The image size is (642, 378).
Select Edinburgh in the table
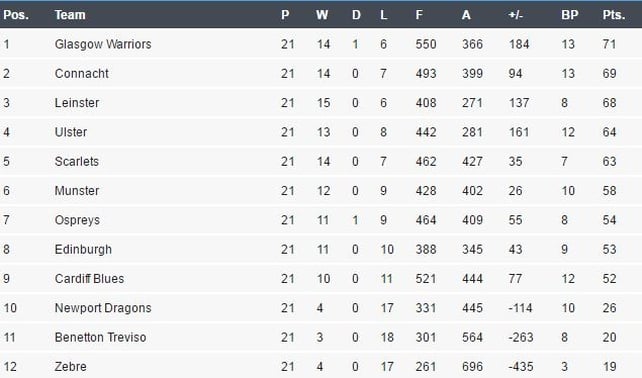[83, 249]
